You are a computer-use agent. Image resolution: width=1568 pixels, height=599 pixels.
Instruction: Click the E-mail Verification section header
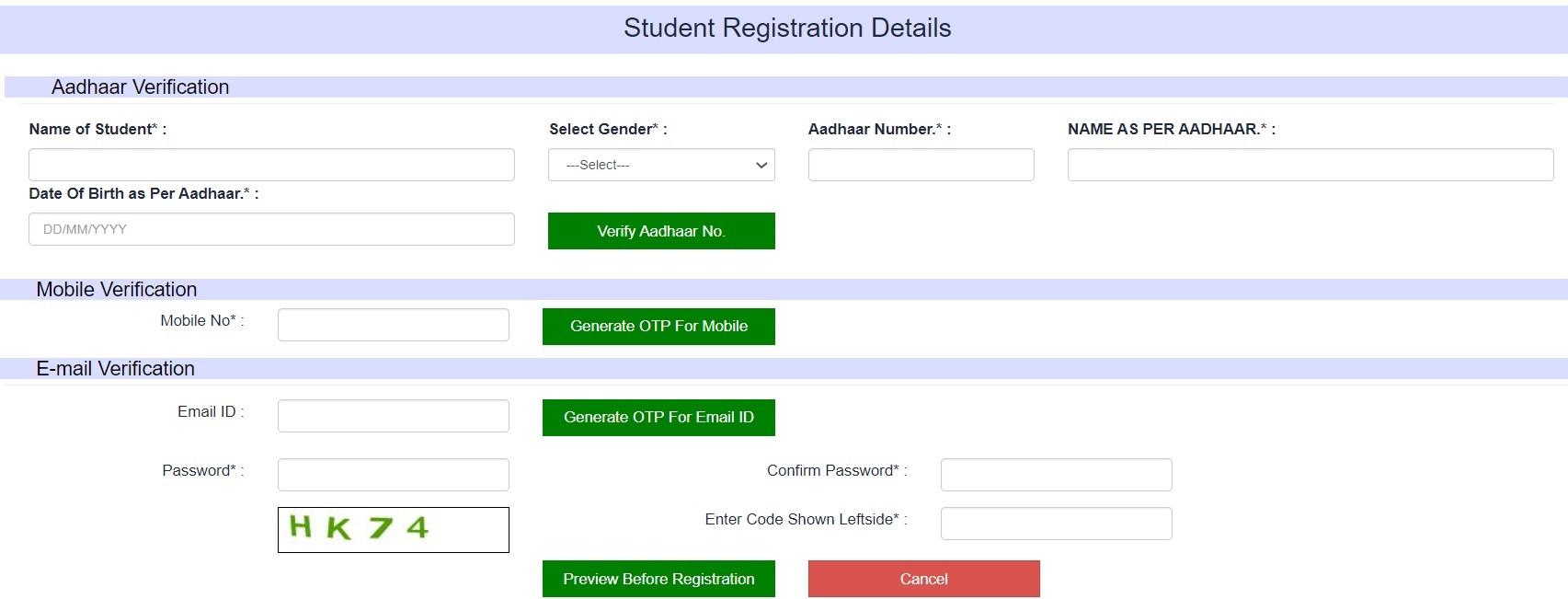click(114, 369)
